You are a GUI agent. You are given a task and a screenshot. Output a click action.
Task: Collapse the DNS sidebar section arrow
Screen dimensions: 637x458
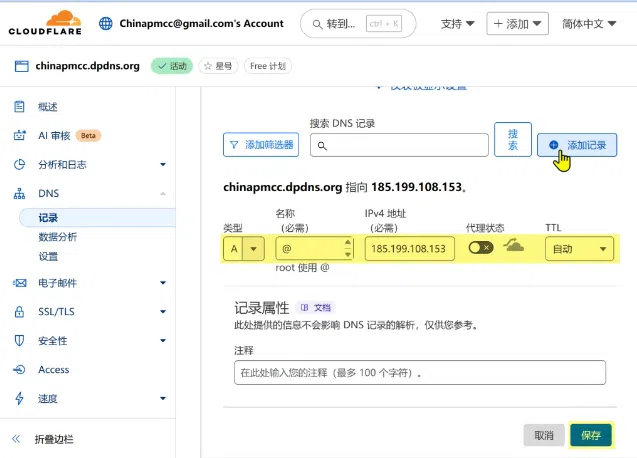tap(163, 193)
